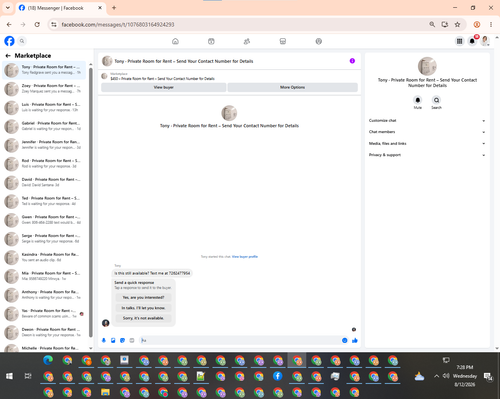Image resolution: width=500 pixels, height=399 pixels.
Task: Open the Video tab icon
Action: (211, 41)
